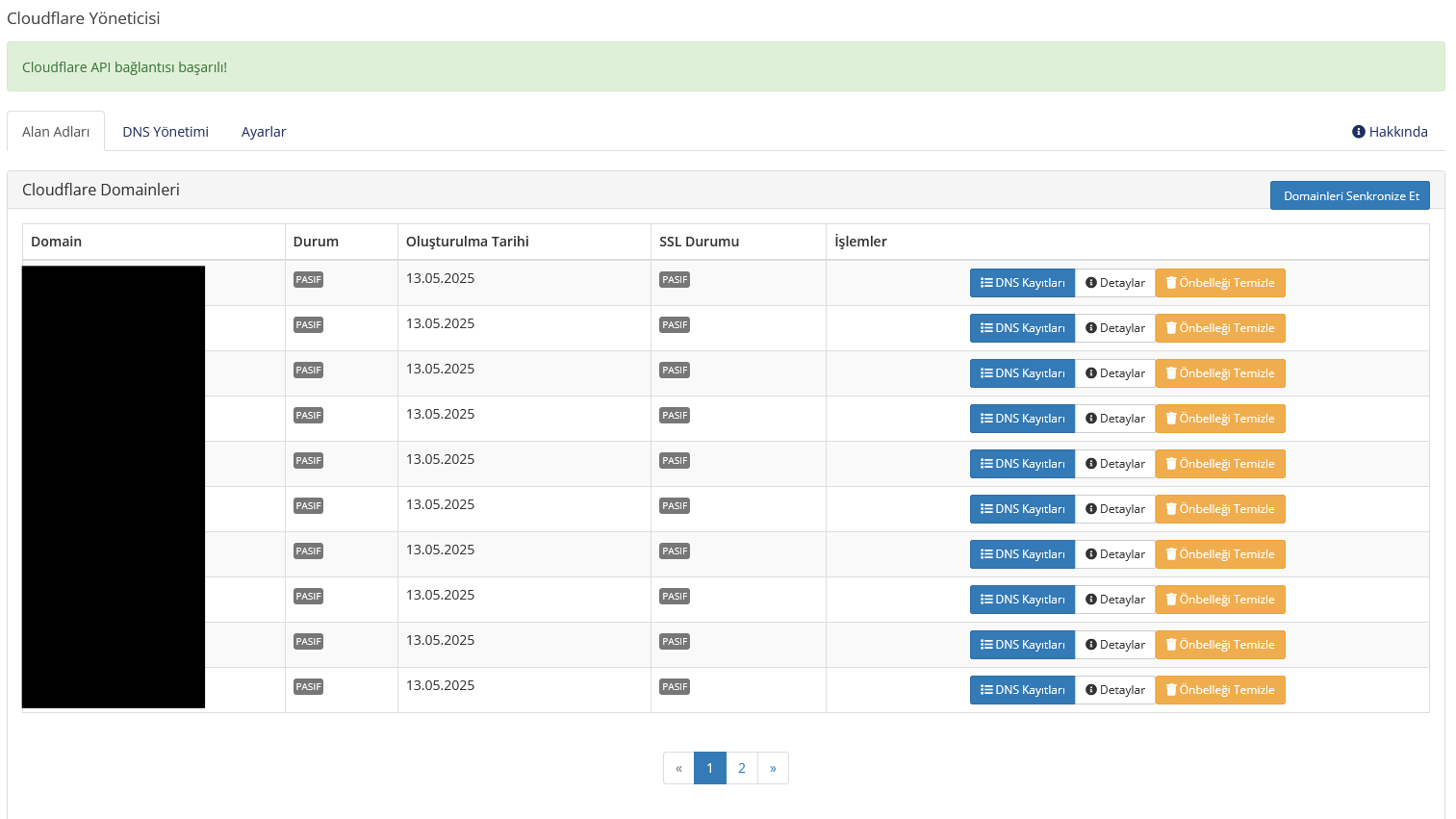
Task: Click the trash icon on the third row's cache button
Action: (1170, 373)
